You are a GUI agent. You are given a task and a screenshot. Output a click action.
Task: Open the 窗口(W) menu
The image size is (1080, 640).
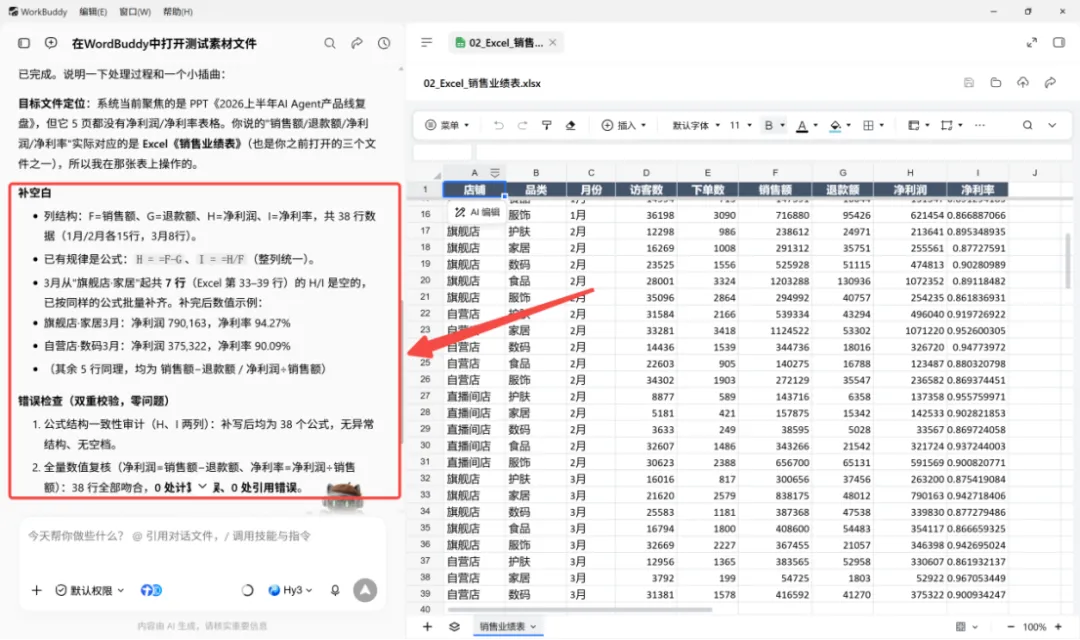click(135, 12)
